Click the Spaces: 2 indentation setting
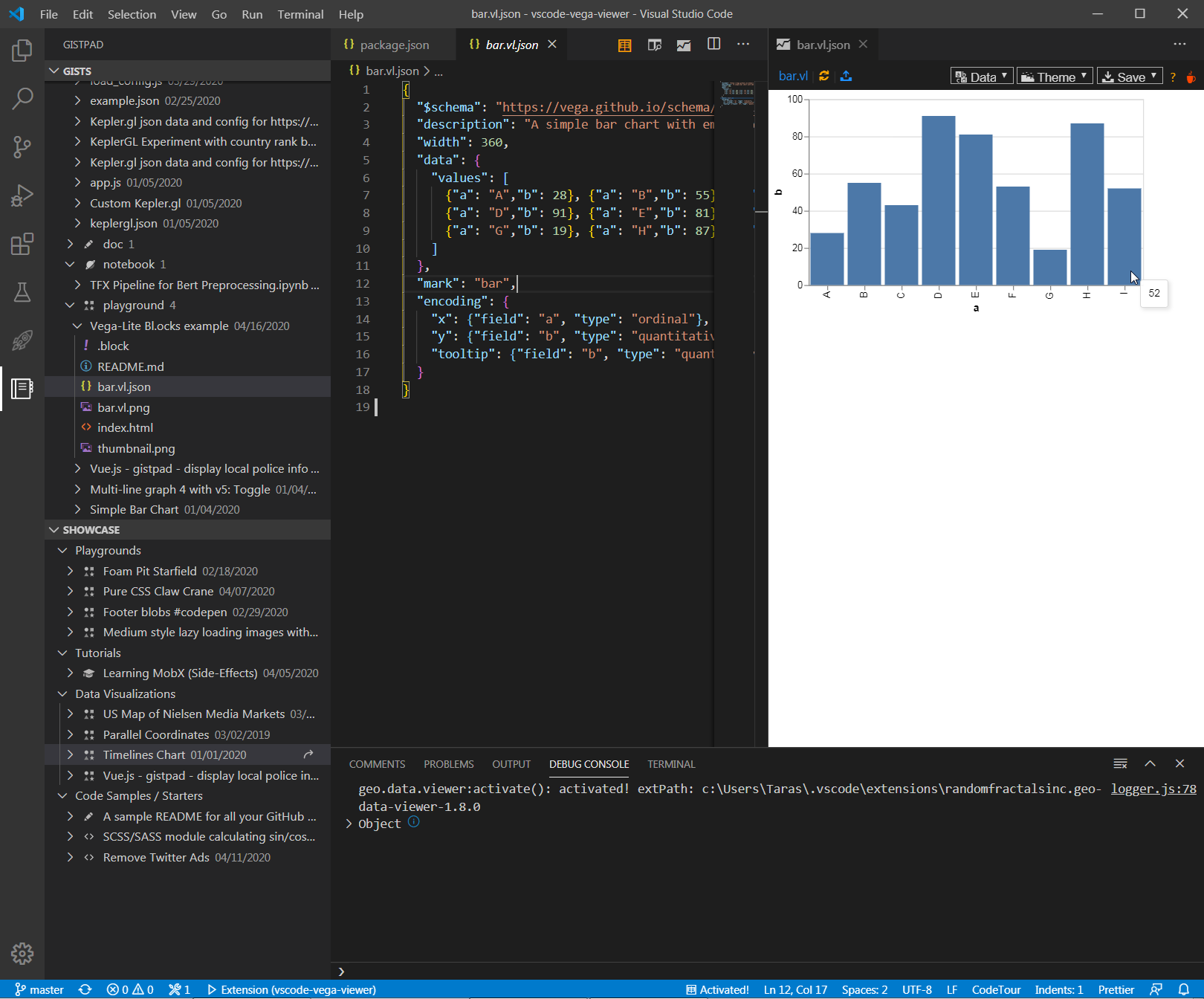Image resolution: width=1204 pixels, height=999 pixels. click(864, 989)
